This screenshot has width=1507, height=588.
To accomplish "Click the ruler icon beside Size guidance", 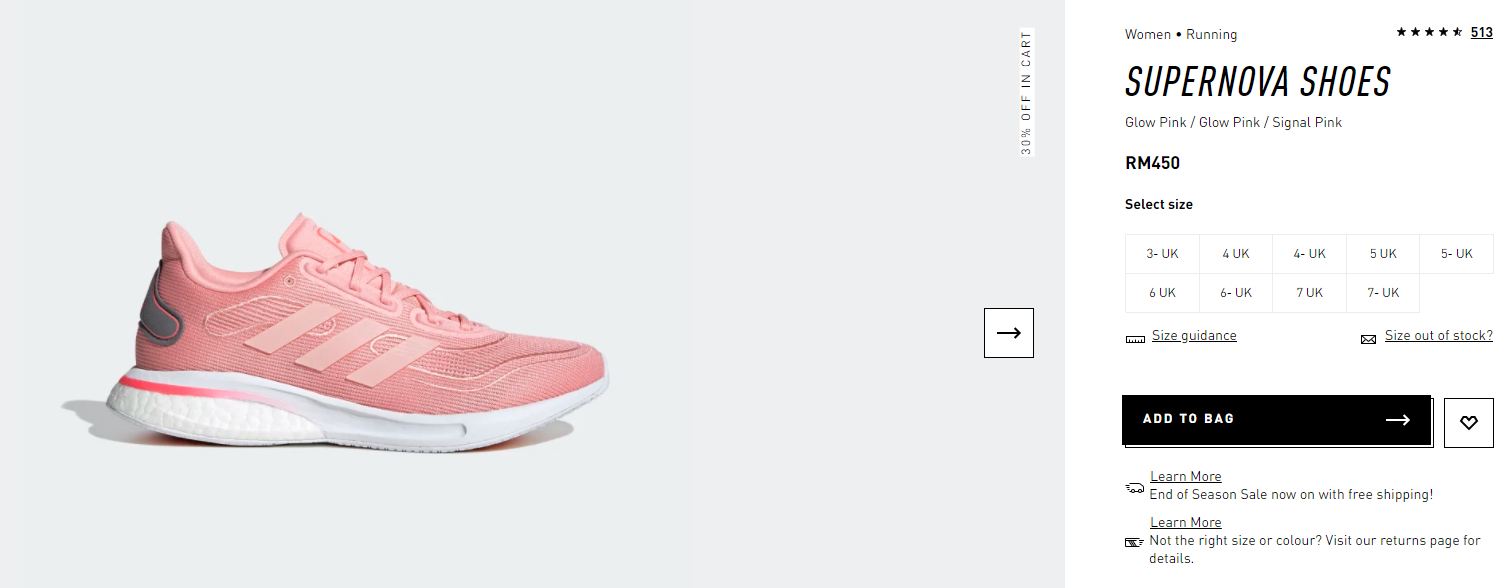I will coord(1135,340).
